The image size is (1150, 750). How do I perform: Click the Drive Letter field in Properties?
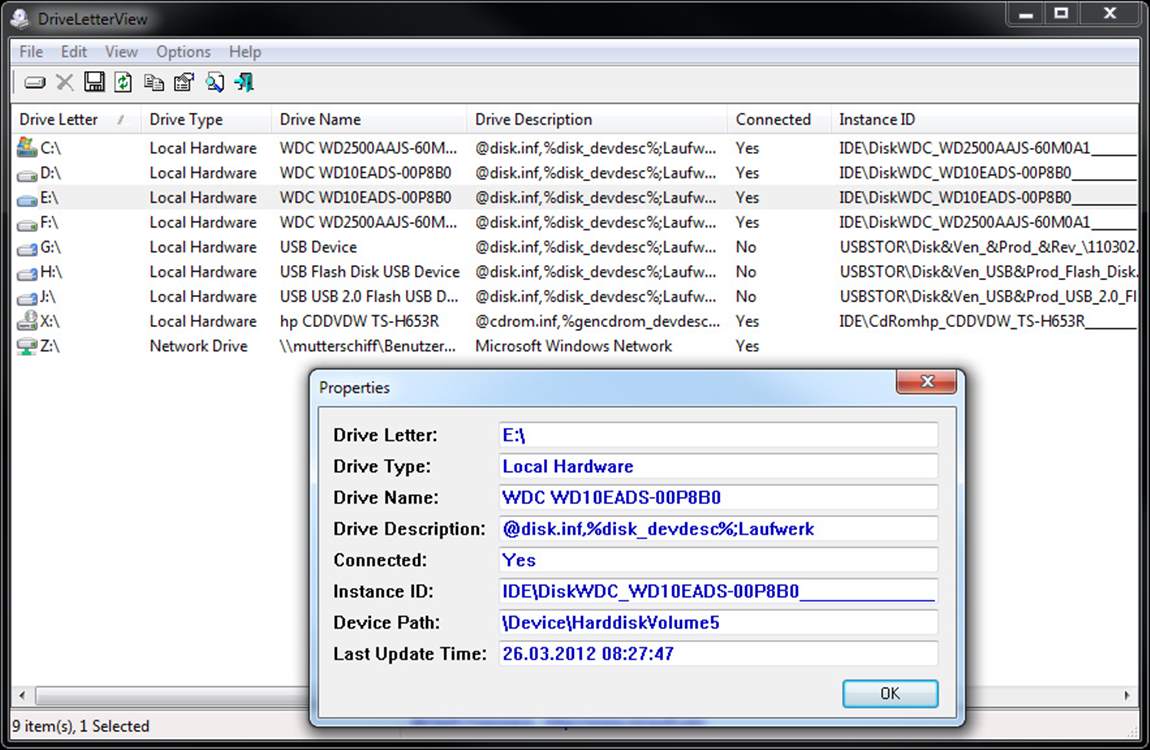pyautogui.click(x=718, y=435)
